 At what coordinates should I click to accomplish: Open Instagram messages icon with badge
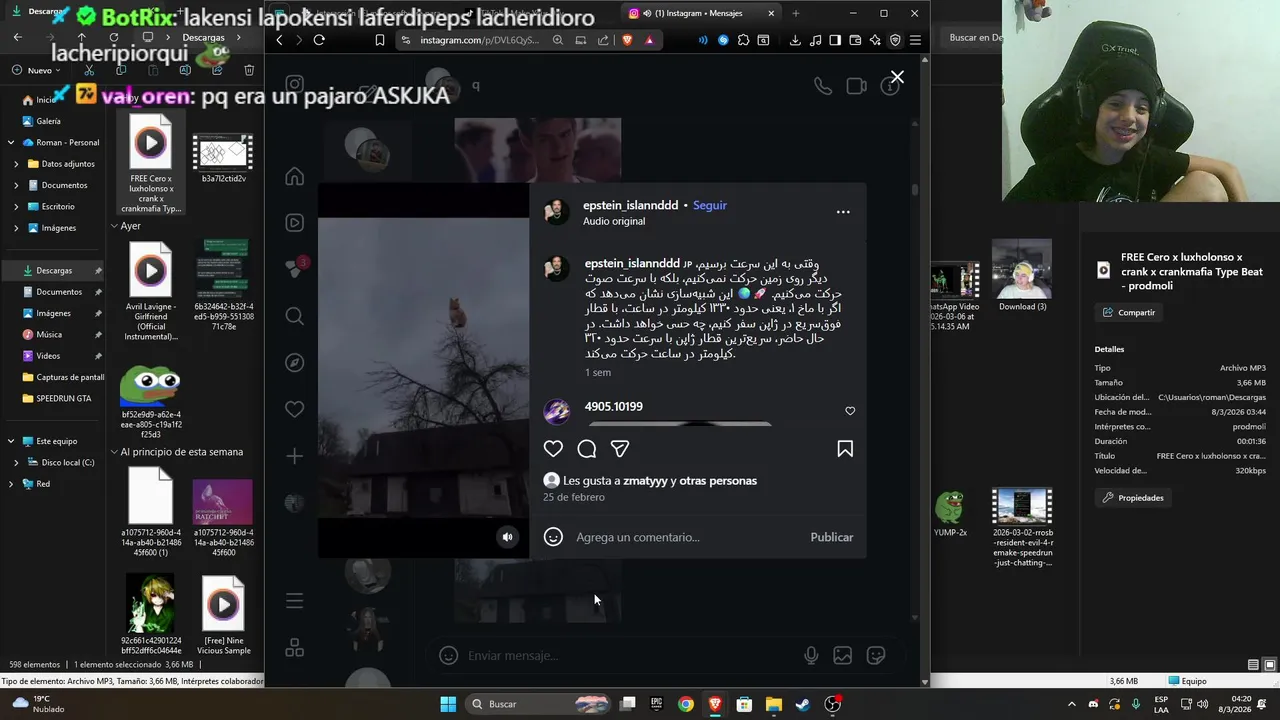(x=294, y=269)
